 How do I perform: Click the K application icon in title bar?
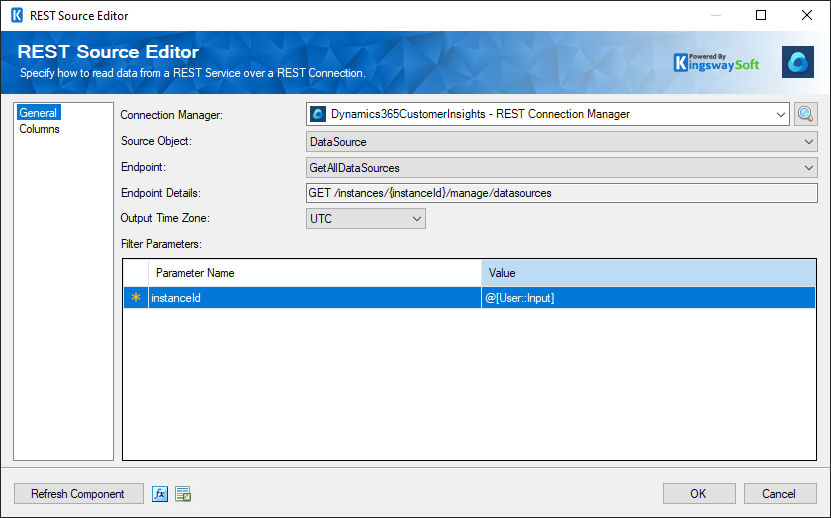pyautogui.click(x=17, y=15)
